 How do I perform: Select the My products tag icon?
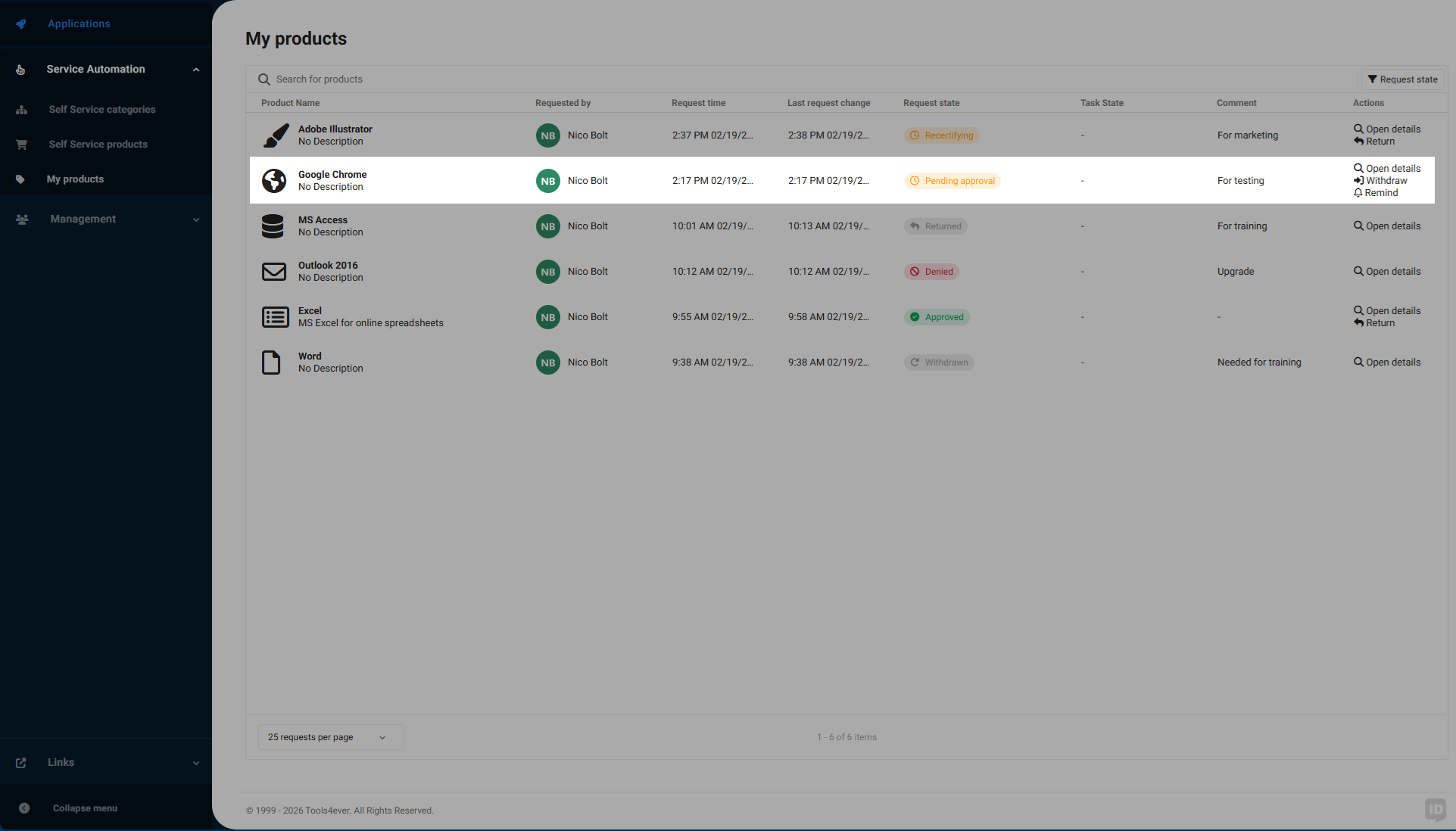20,179
